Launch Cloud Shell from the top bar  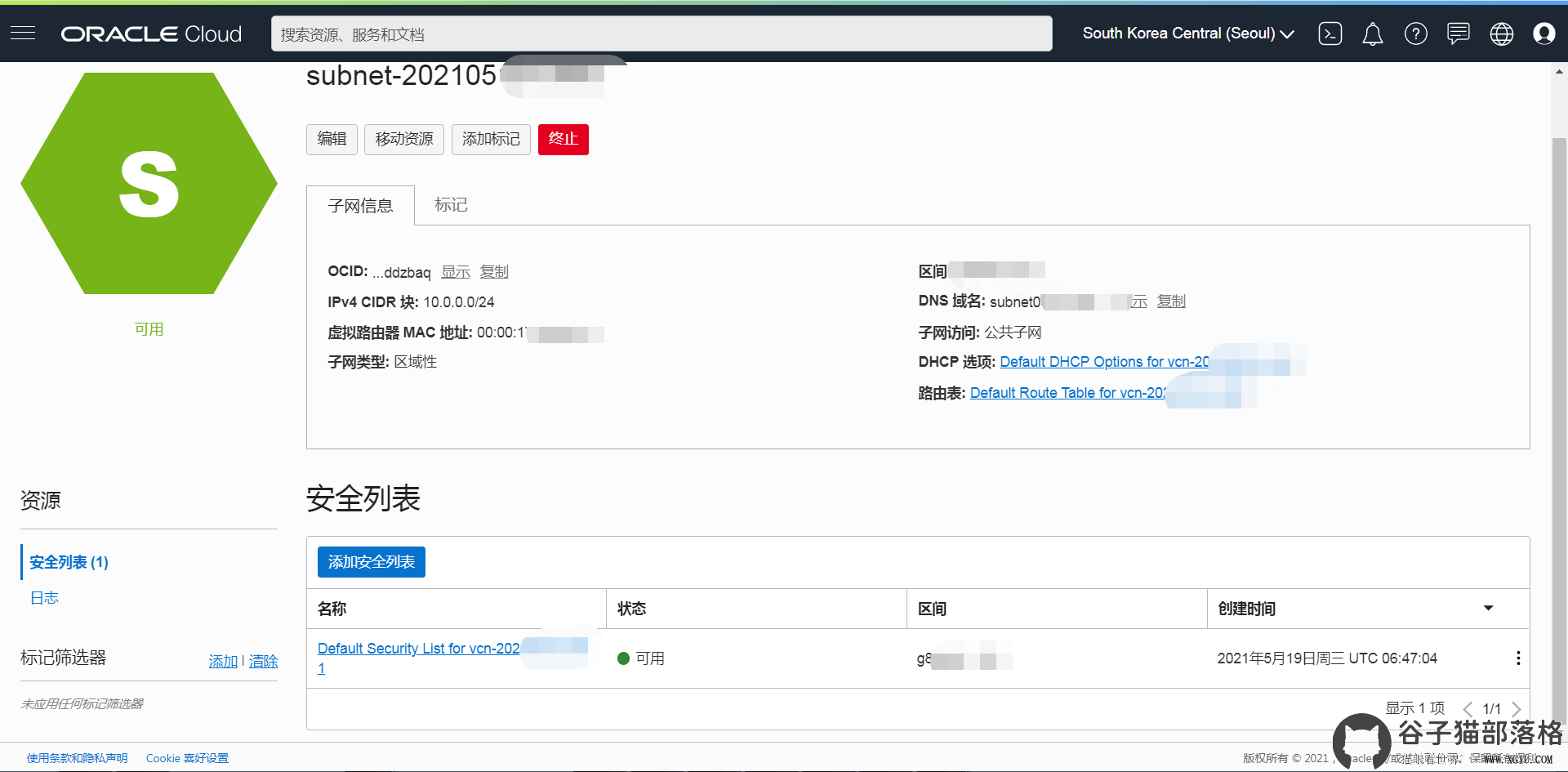coord(1330,33)
